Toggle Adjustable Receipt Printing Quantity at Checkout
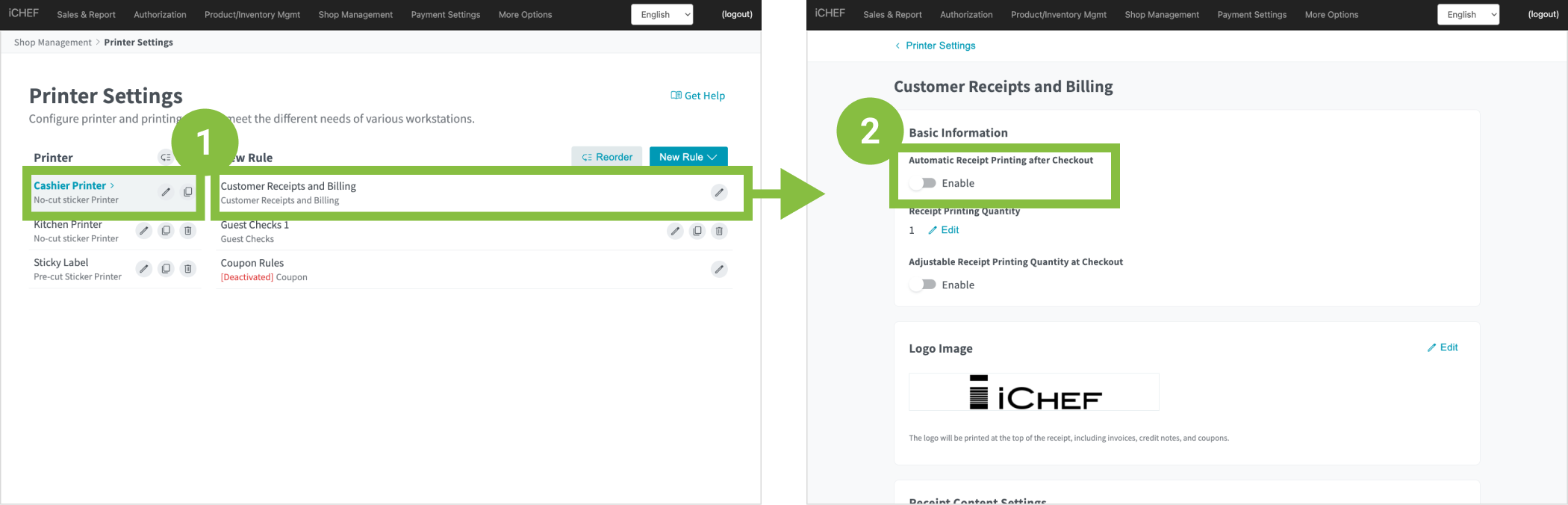Image resolution: width=1568 pixels, height=505 pixels. point(924,285)
